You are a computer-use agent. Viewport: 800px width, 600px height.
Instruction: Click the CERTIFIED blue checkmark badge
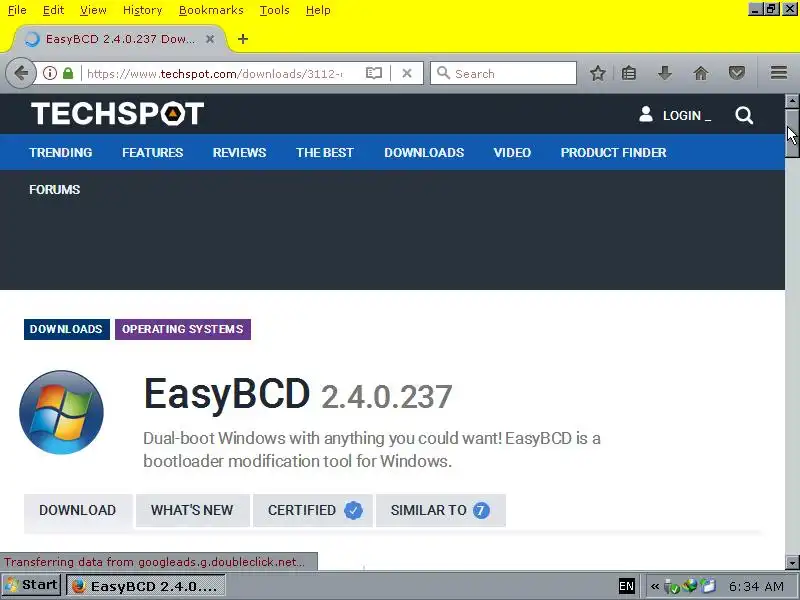click(353, 510)
